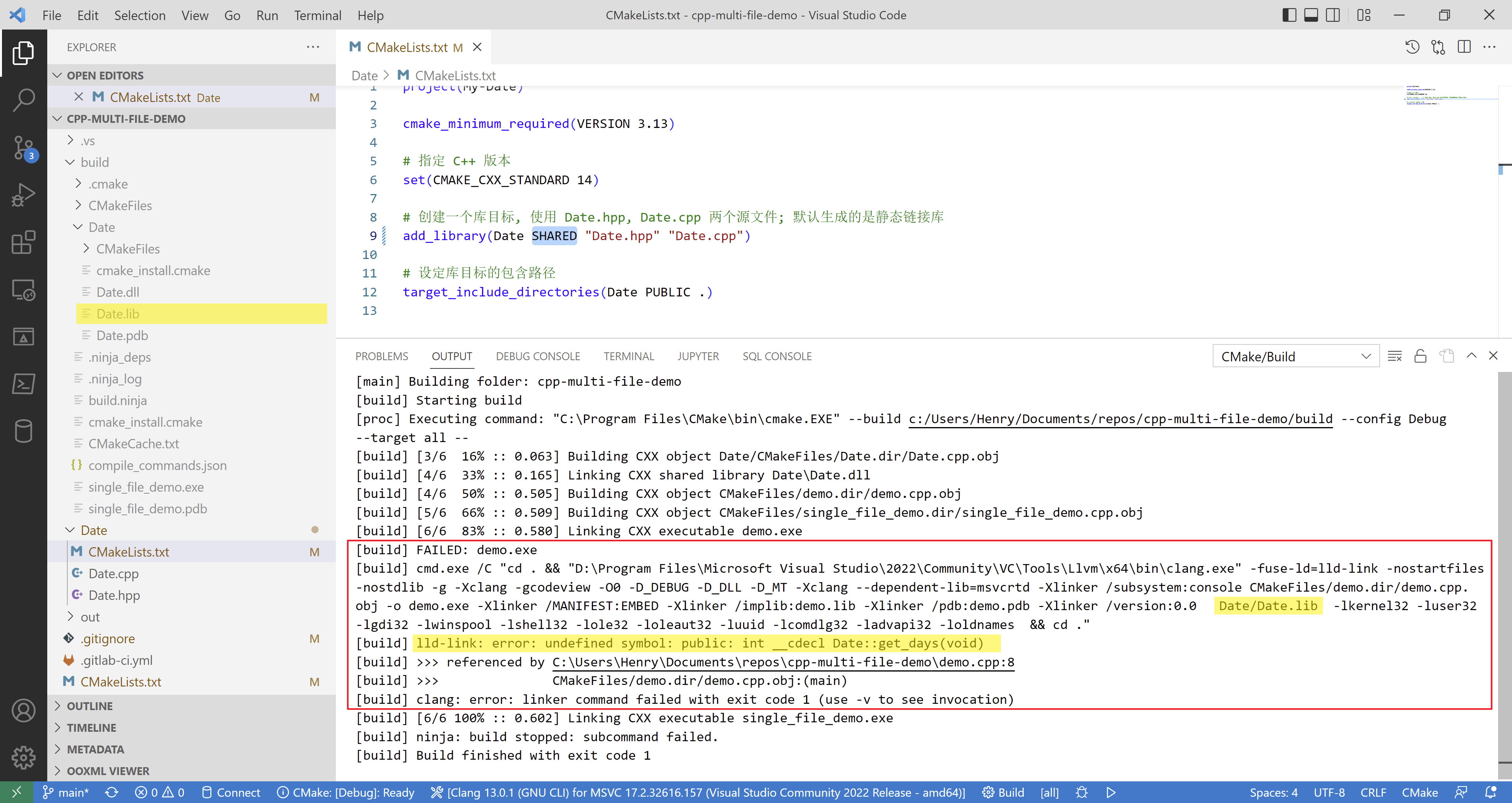
Task: Click the Explorer more actions ellipsis
Action: [313, 47]
